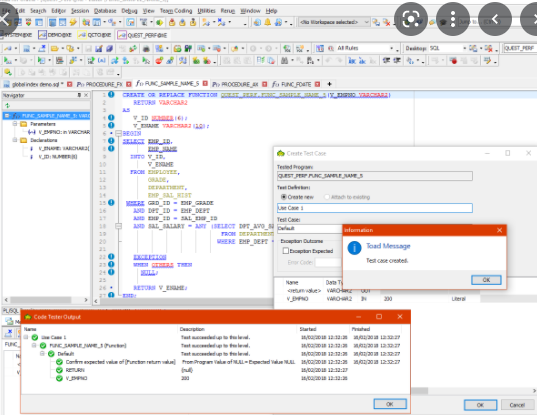
Task: Click the Navigator scroll right arrow
Action: tap(86, 300)
